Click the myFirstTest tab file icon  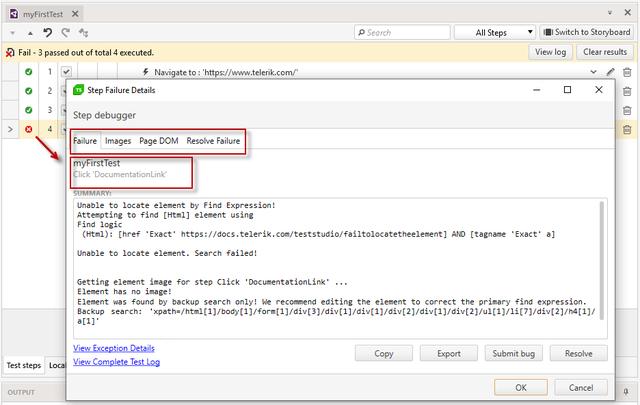pos(14,14)
